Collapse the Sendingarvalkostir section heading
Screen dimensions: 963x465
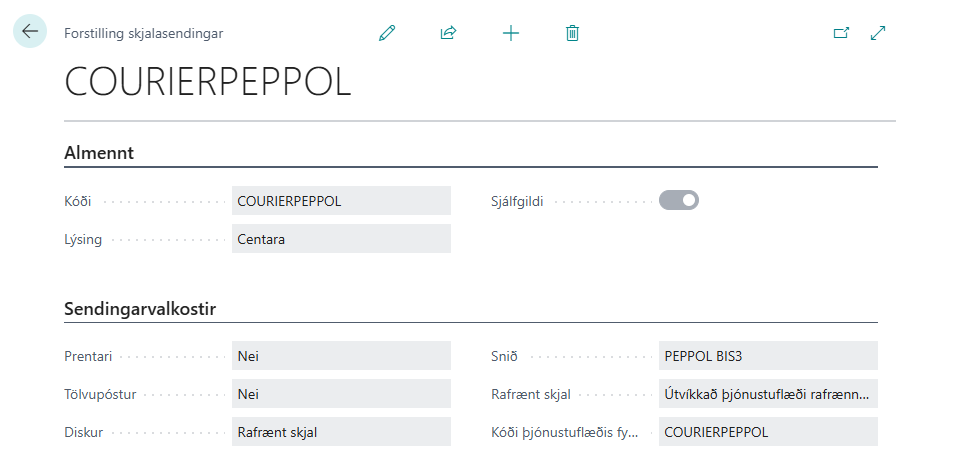coord(140,308)
